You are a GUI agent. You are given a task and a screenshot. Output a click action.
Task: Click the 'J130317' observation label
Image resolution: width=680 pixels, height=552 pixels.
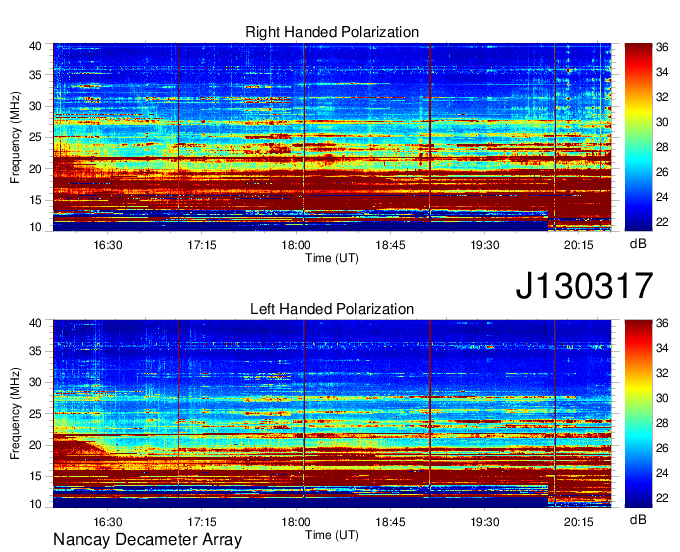[x=584, y=286]
